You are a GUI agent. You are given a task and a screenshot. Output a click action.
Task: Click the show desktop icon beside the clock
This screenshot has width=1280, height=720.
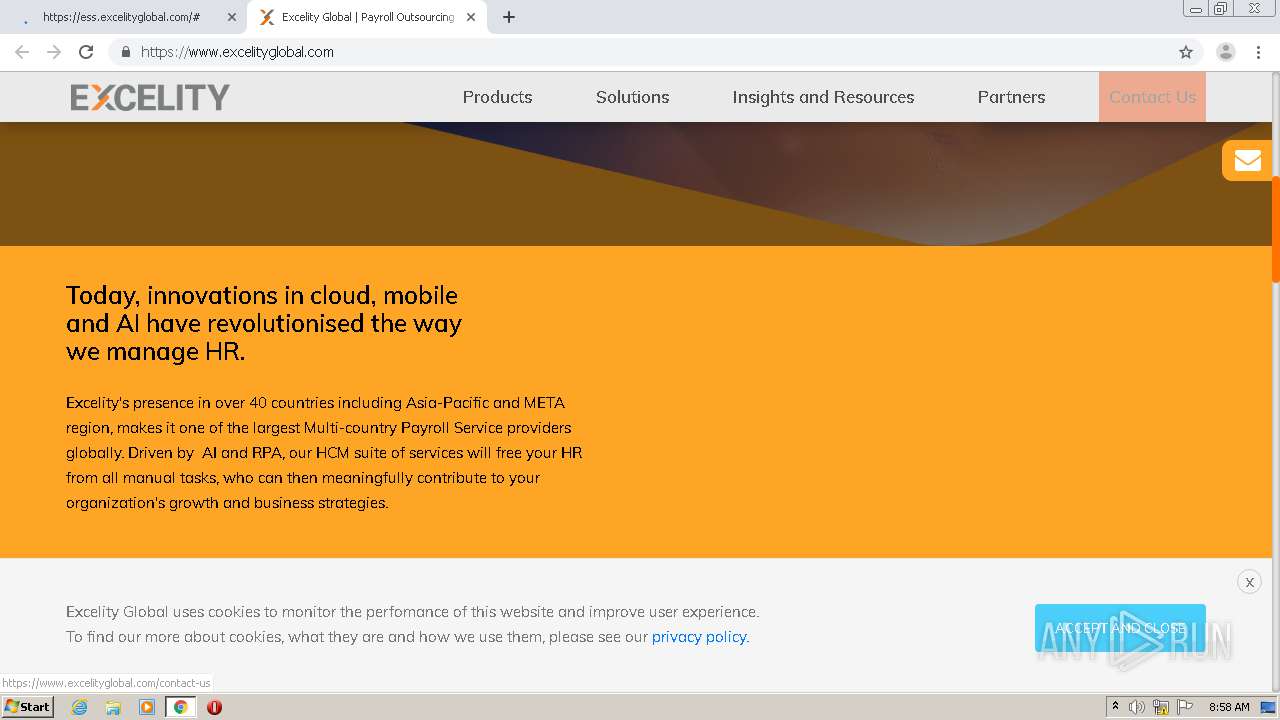(x=1268, y=707)
